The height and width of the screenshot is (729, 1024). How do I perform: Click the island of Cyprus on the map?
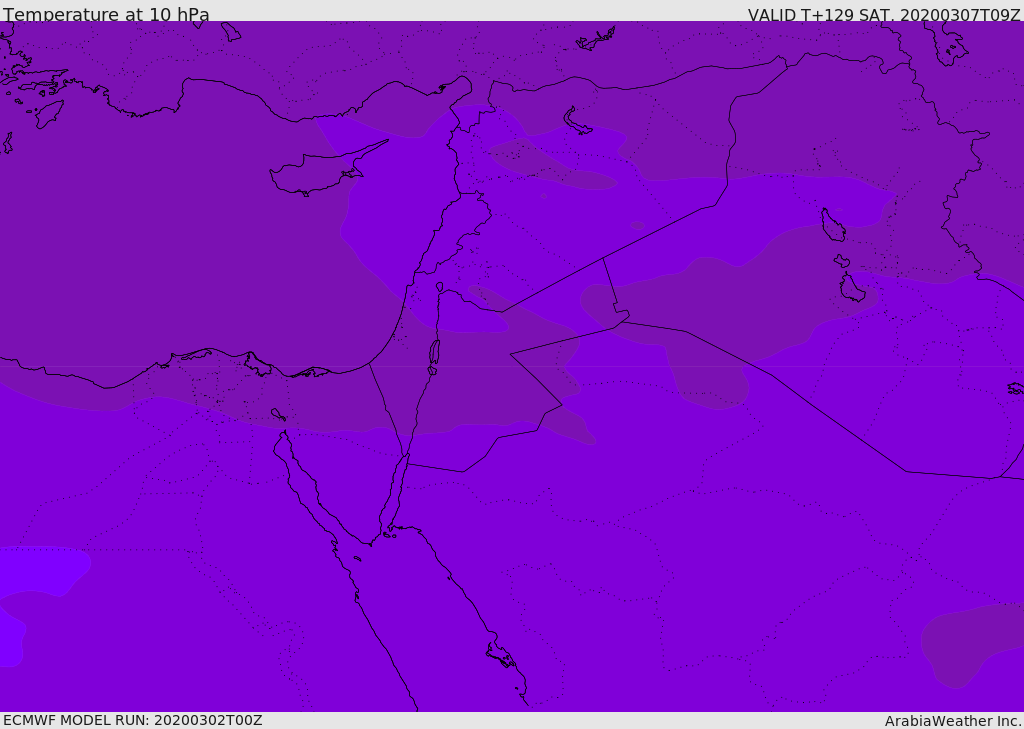(x=320, y=171)
